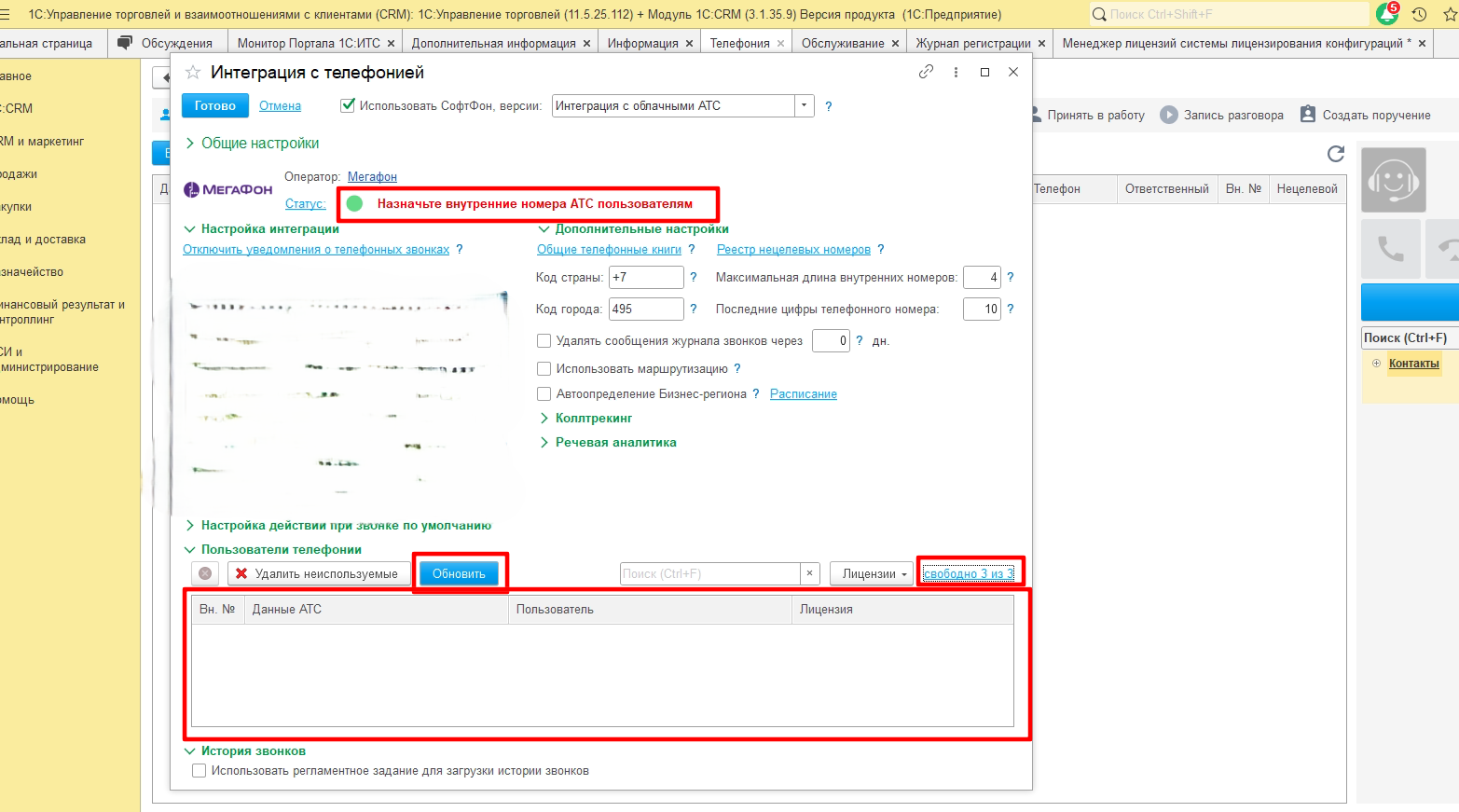
Task: Open help for Последние цифры телефонного номера
Action: click(x=1010, y=309)
